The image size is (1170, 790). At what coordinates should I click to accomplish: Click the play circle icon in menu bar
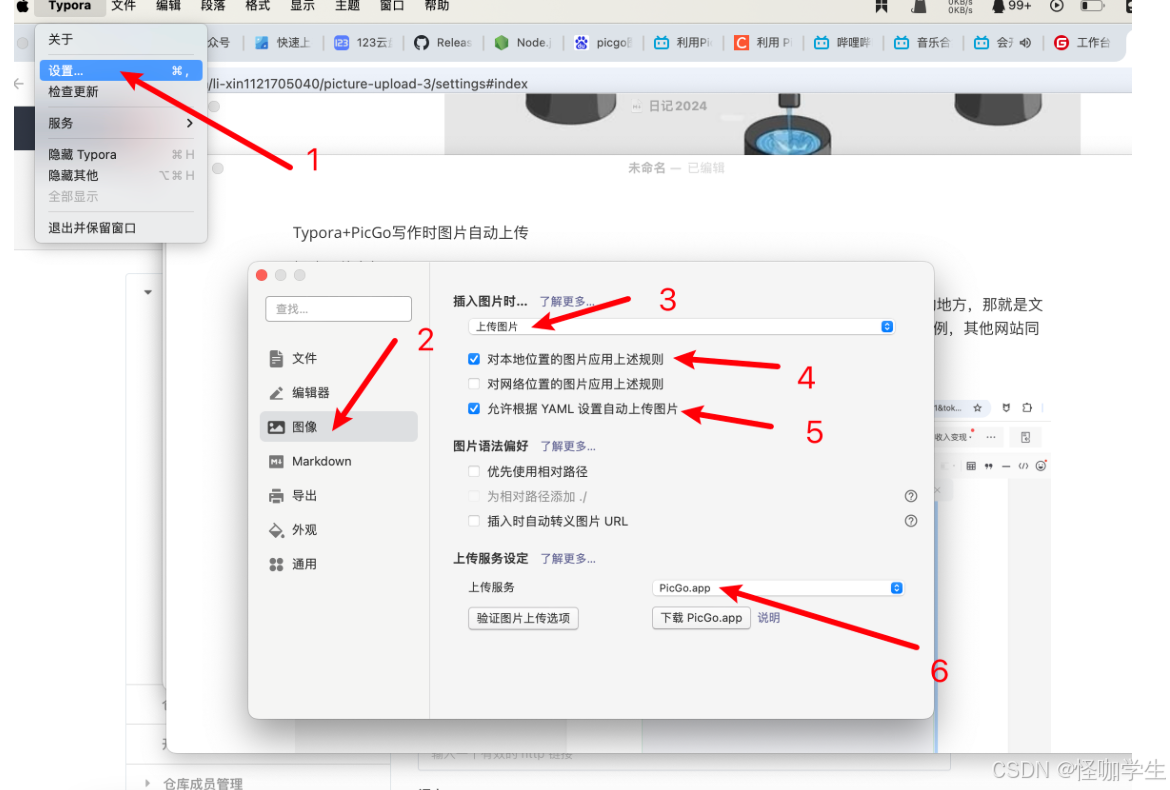[1057, 6]
